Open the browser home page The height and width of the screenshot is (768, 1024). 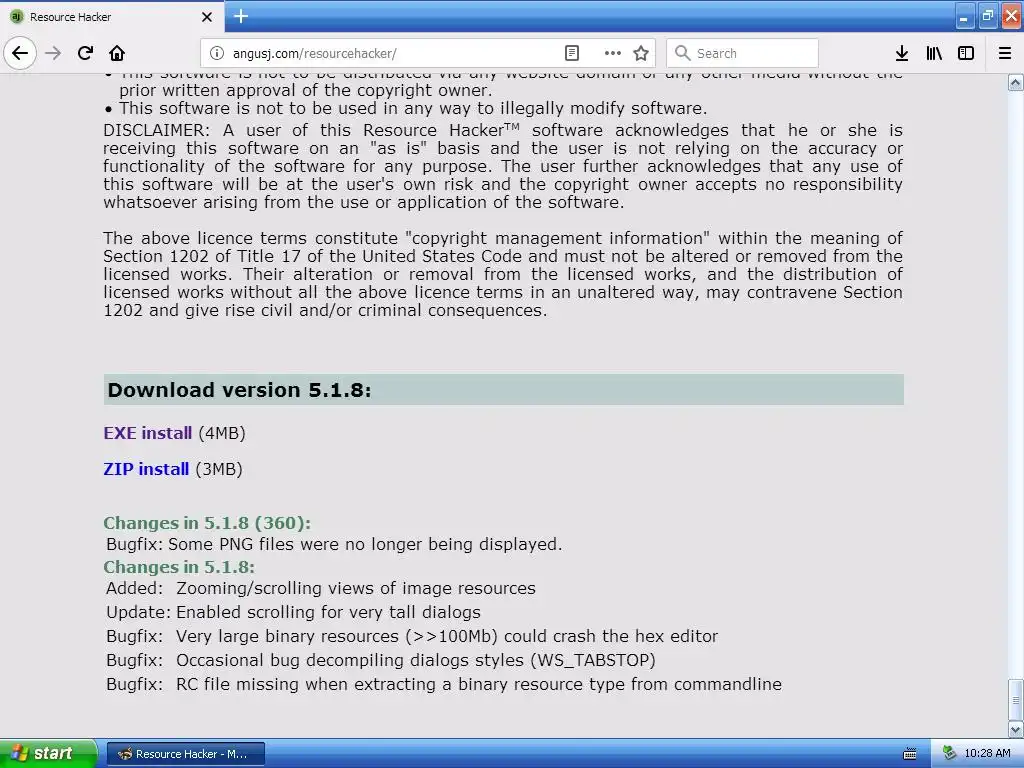117,53
